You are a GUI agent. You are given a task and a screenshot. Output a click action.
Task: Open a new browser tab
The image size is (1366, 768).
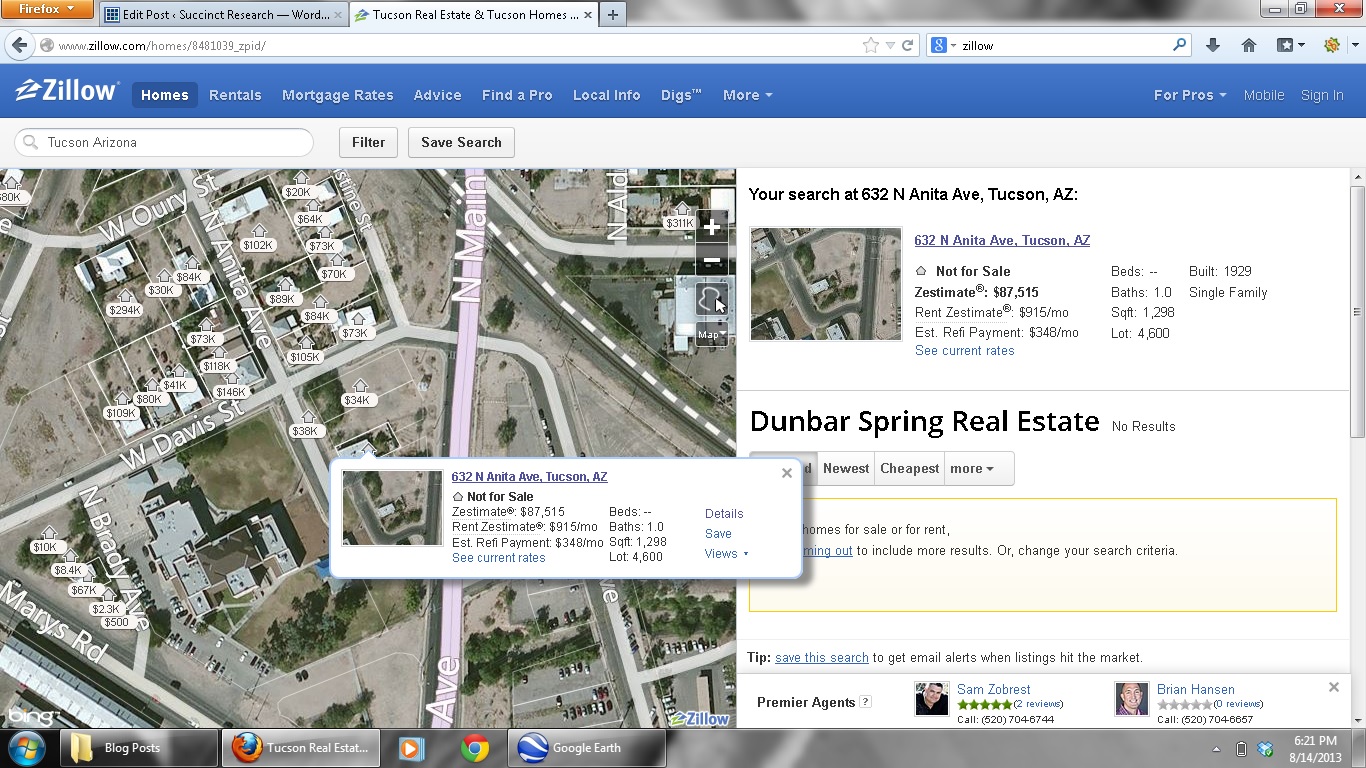pyautogui.click(x=612, y=15)
